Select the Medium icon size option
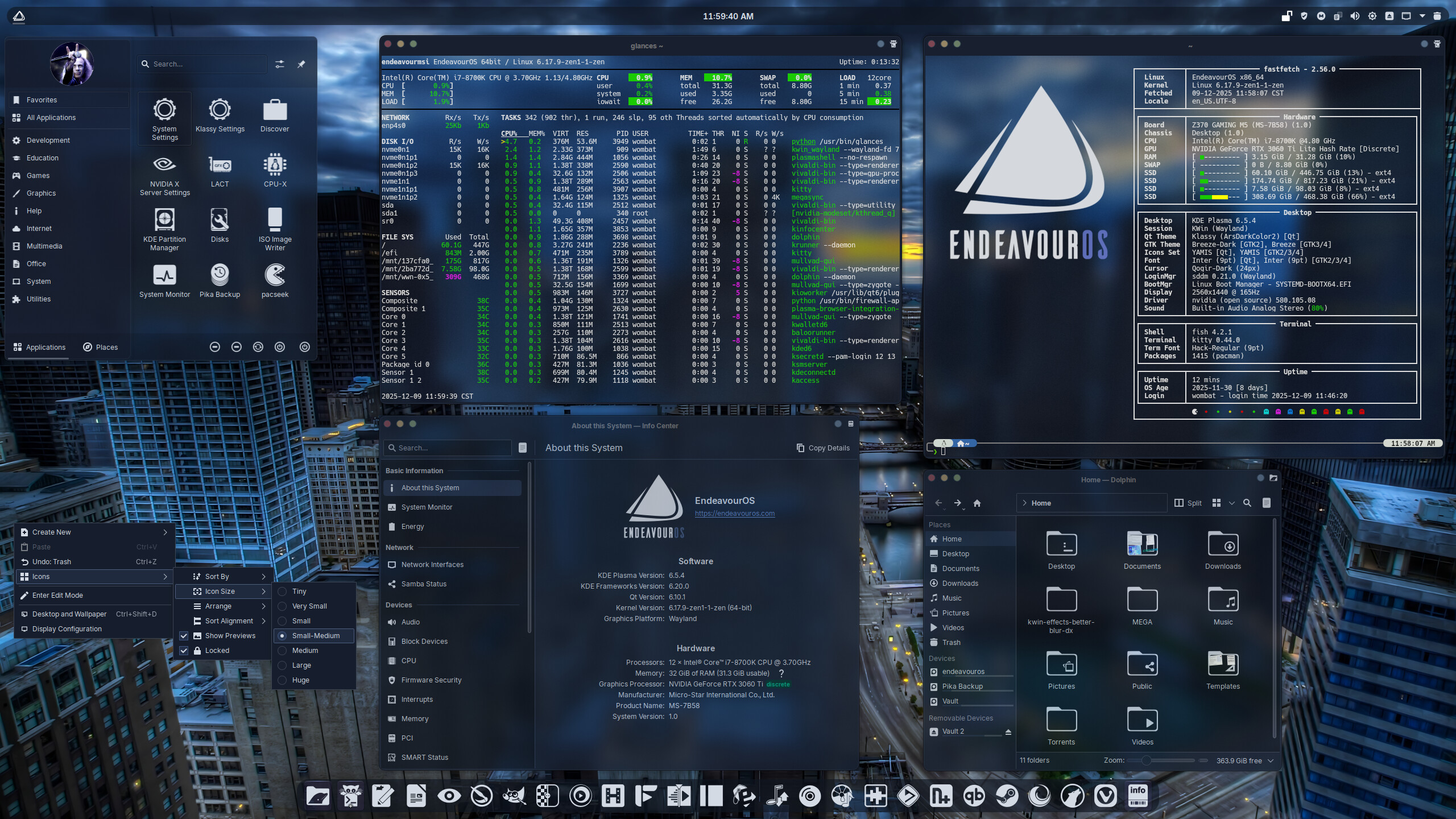 point(305,650)
